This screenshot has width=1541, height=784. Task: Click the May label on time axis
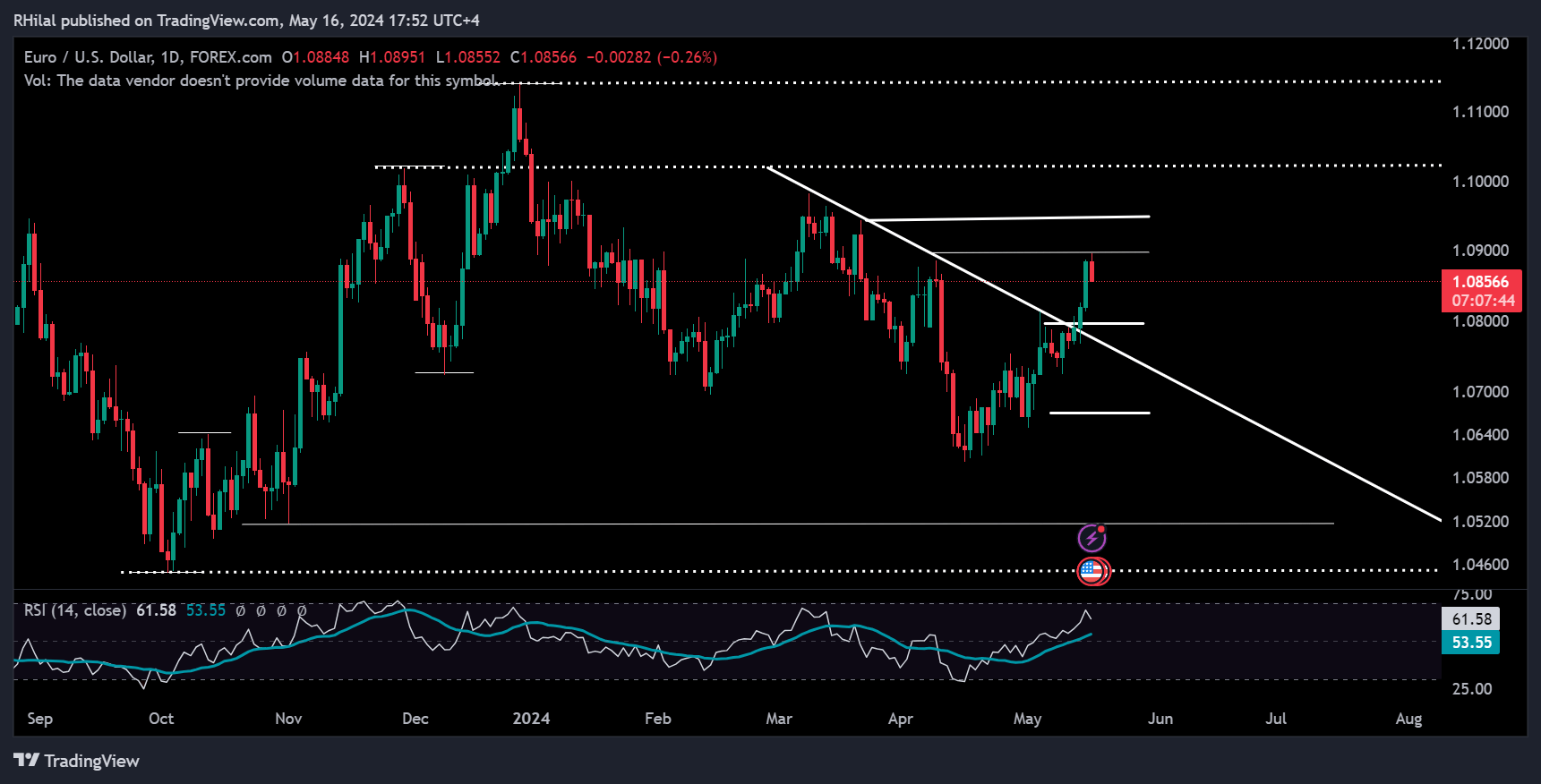click(1028, 719)
